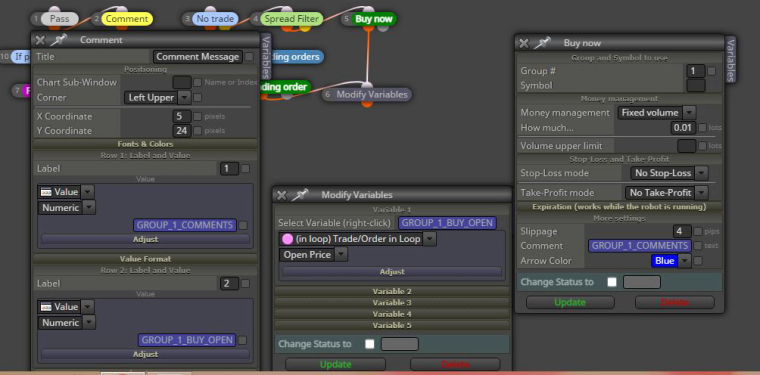Click the How much lots field
The height and width of the screenshot is (375, 760).
pos(683,128)
